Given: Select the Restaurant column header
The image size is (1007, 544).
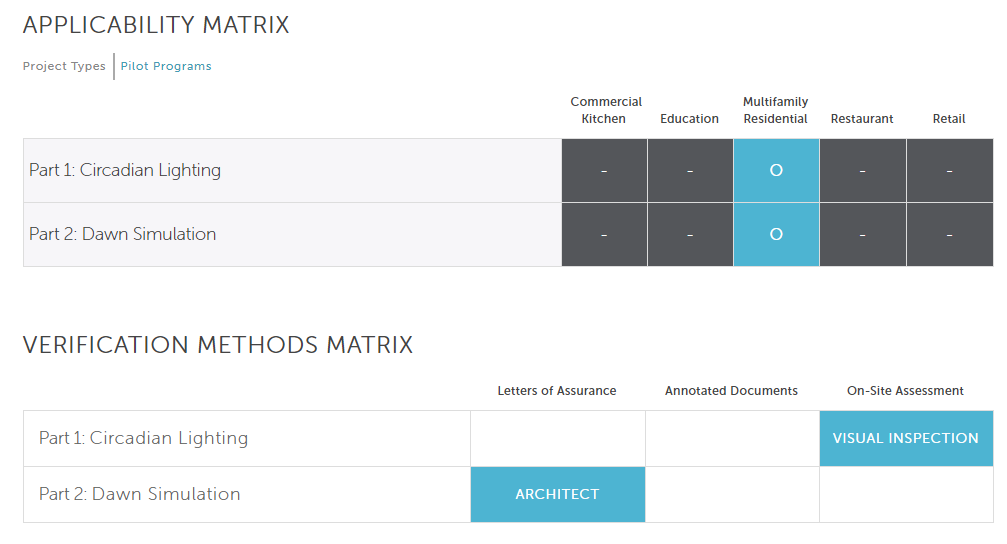Looking at the screenshot, I should (x=862, y=119).
